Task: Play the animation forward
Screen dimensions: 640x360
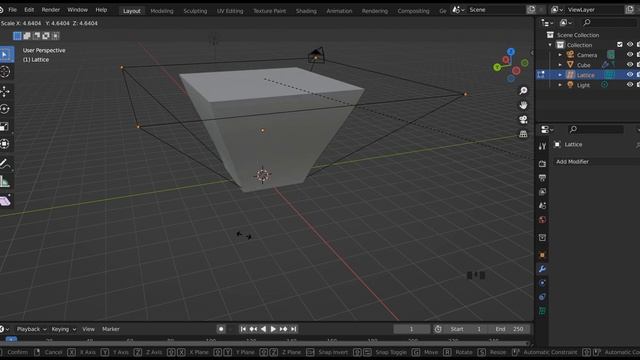Action: [x=273, y=329]
